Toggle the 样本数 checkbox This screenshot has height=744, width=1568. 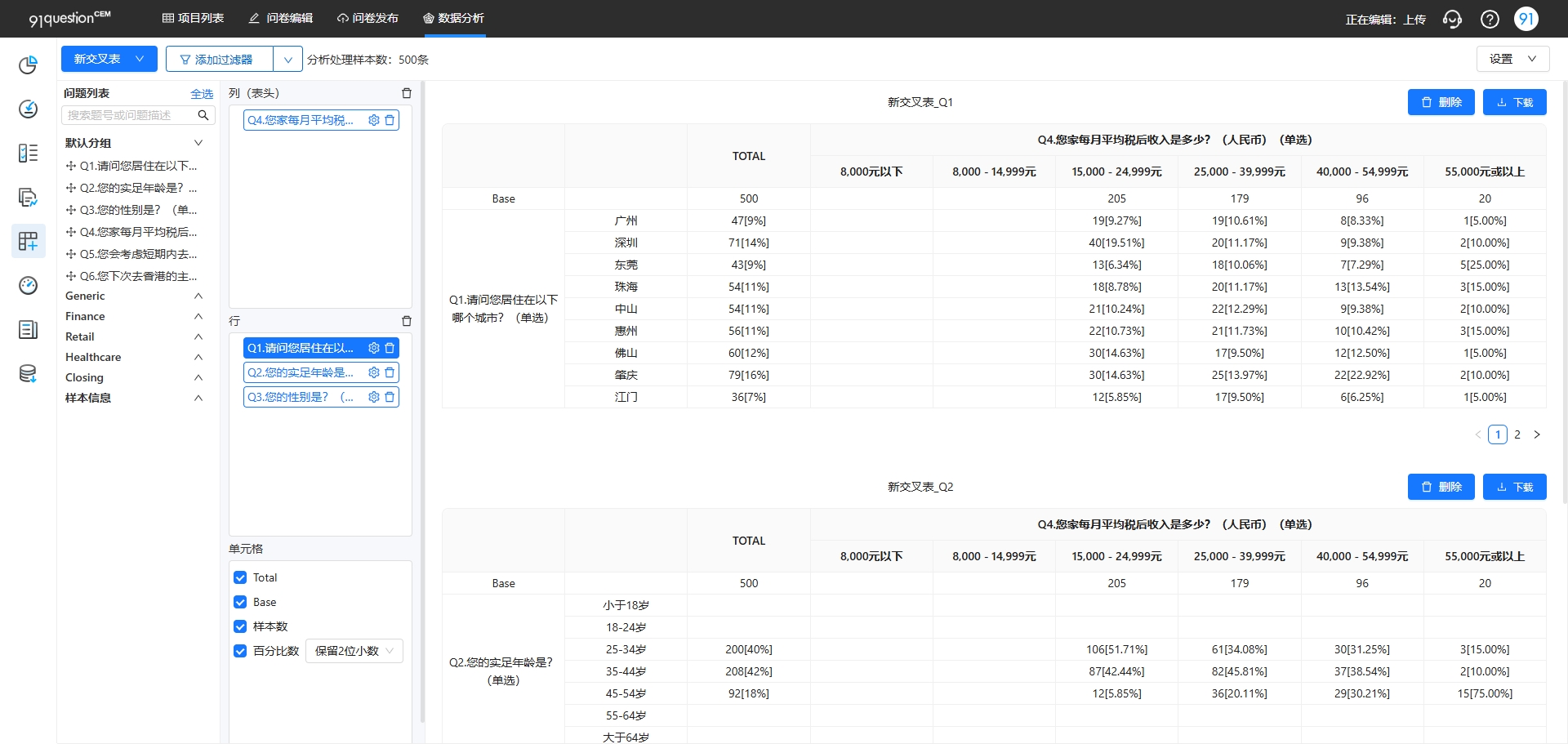[240, 626]
